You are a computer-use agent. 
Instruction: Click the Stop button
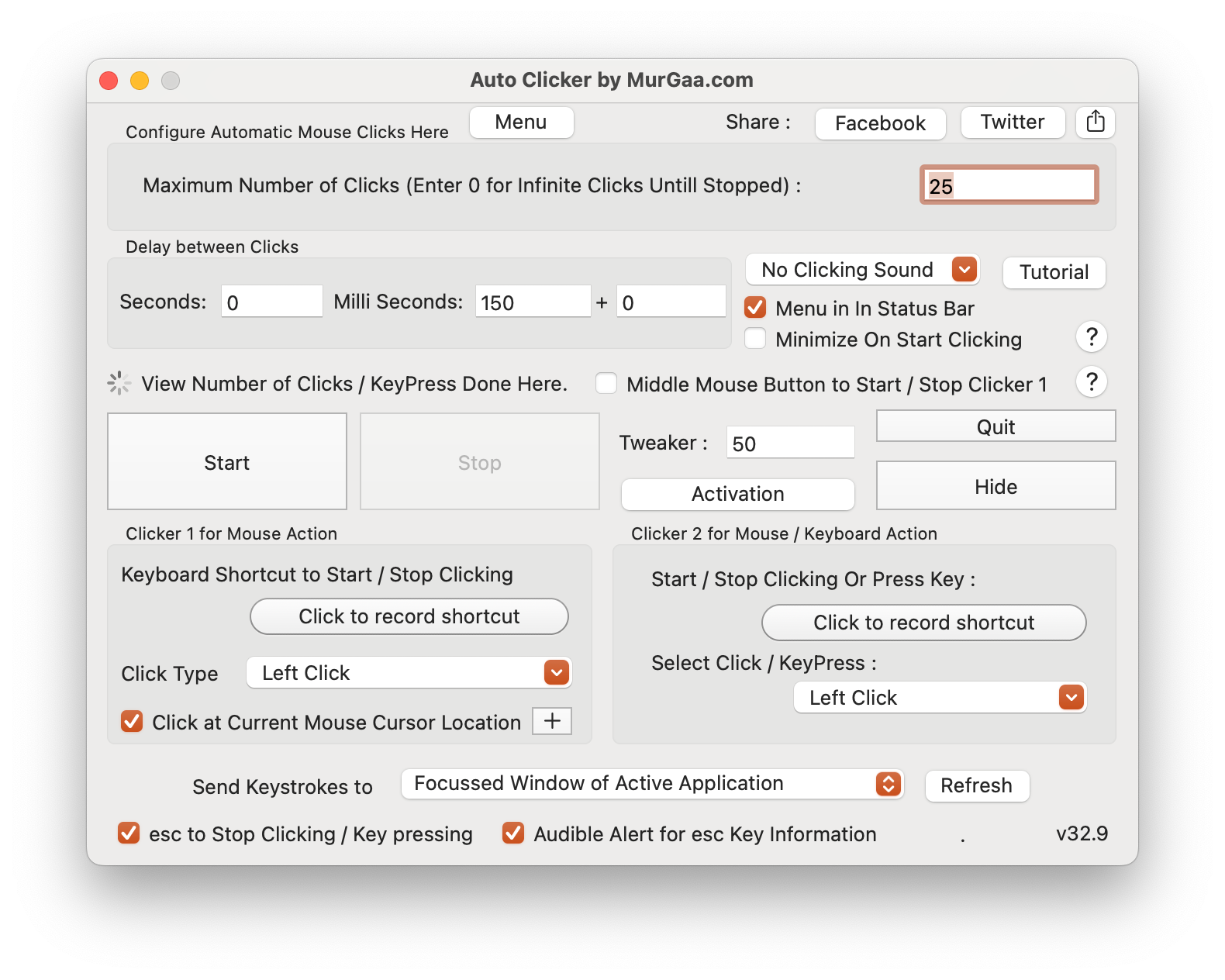click(x=480, y=462)
